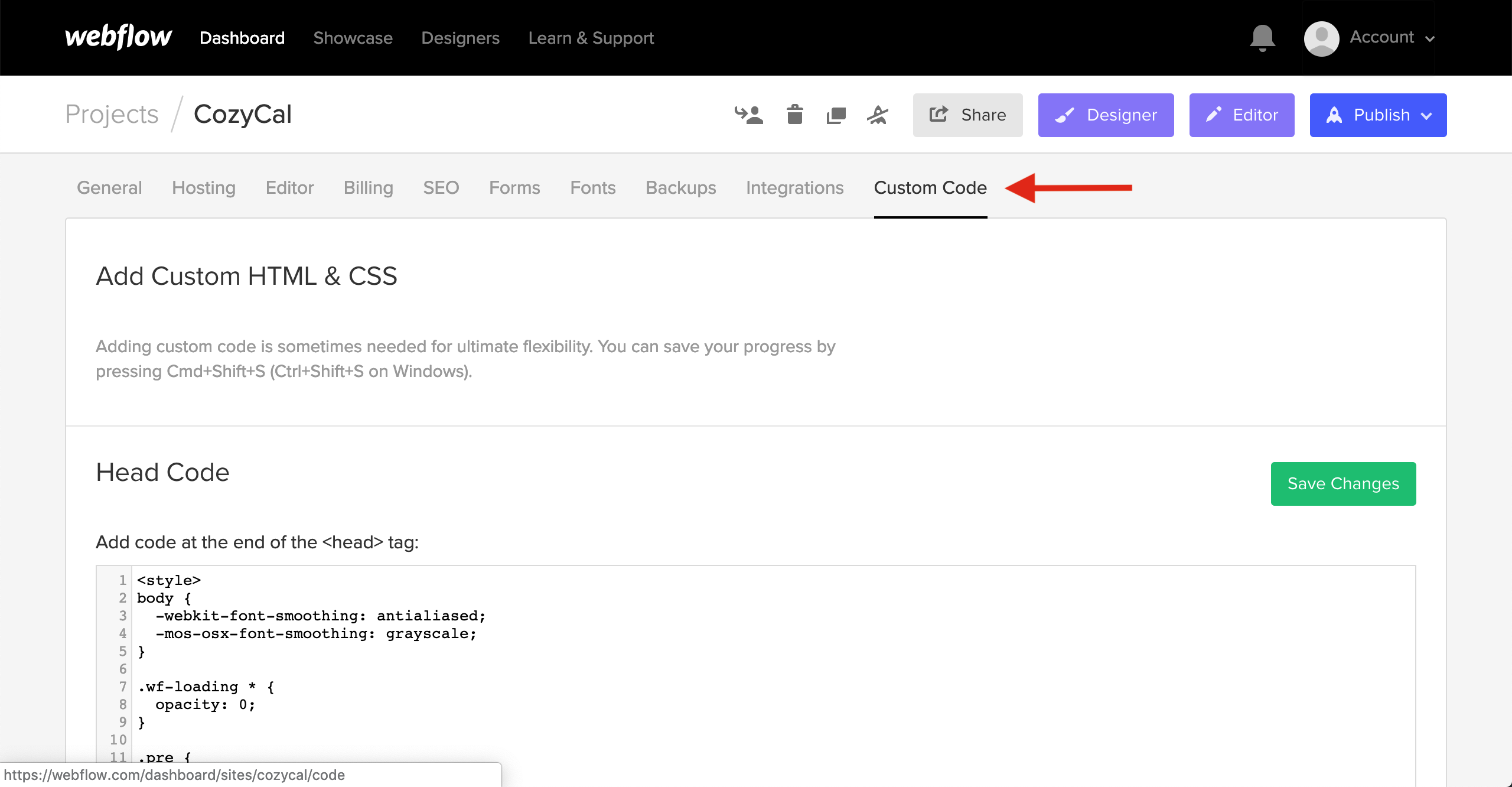Click the Webflow logo

118,37
